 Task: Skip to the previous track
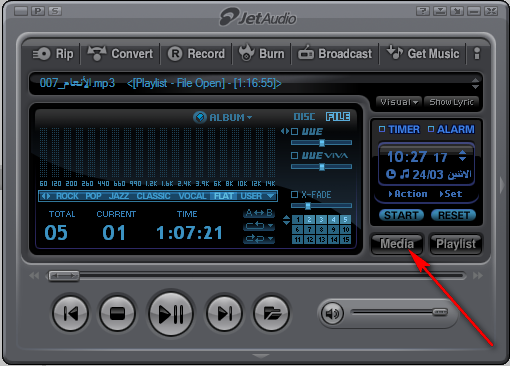(70, 313)
